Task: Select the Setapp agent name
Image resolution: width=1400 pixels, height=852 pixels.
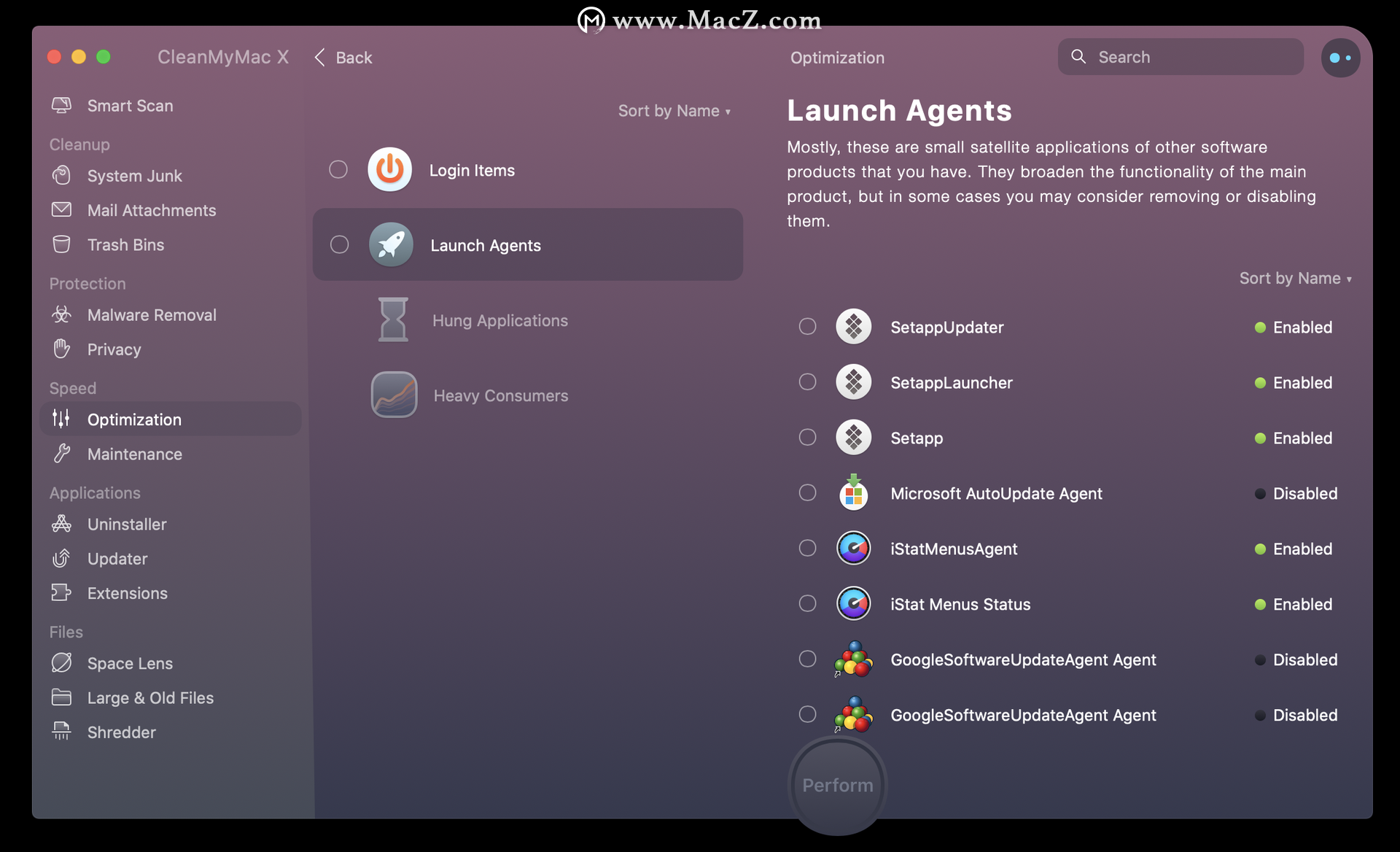Action: point(917,438)
